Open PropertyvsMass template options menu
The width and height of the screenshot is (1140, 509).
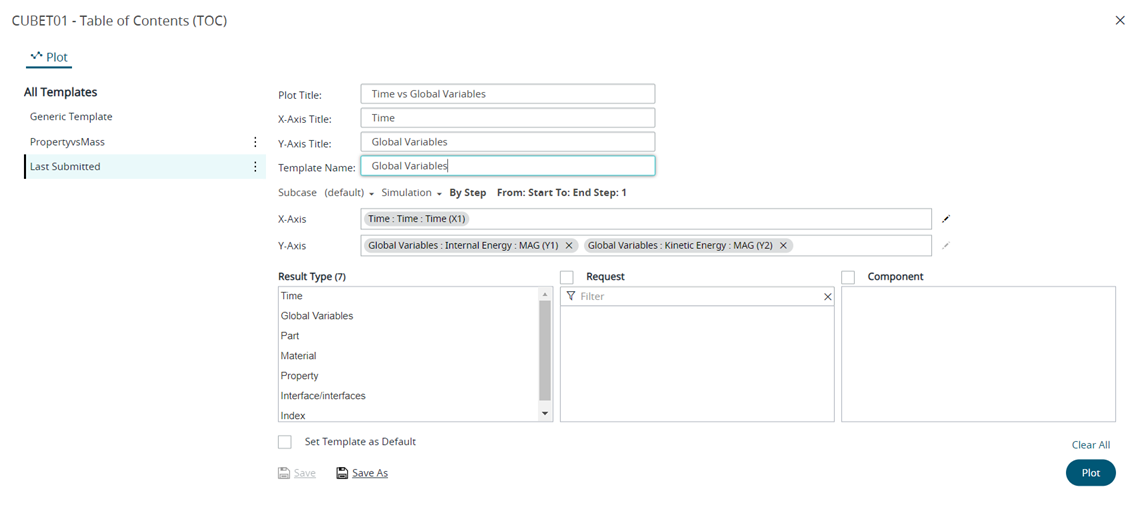(255, 142)
